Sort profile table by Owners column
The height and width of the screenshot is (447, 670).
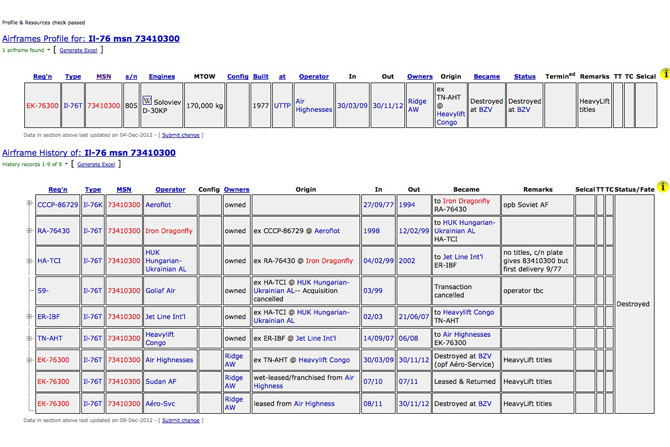(420, 76)
